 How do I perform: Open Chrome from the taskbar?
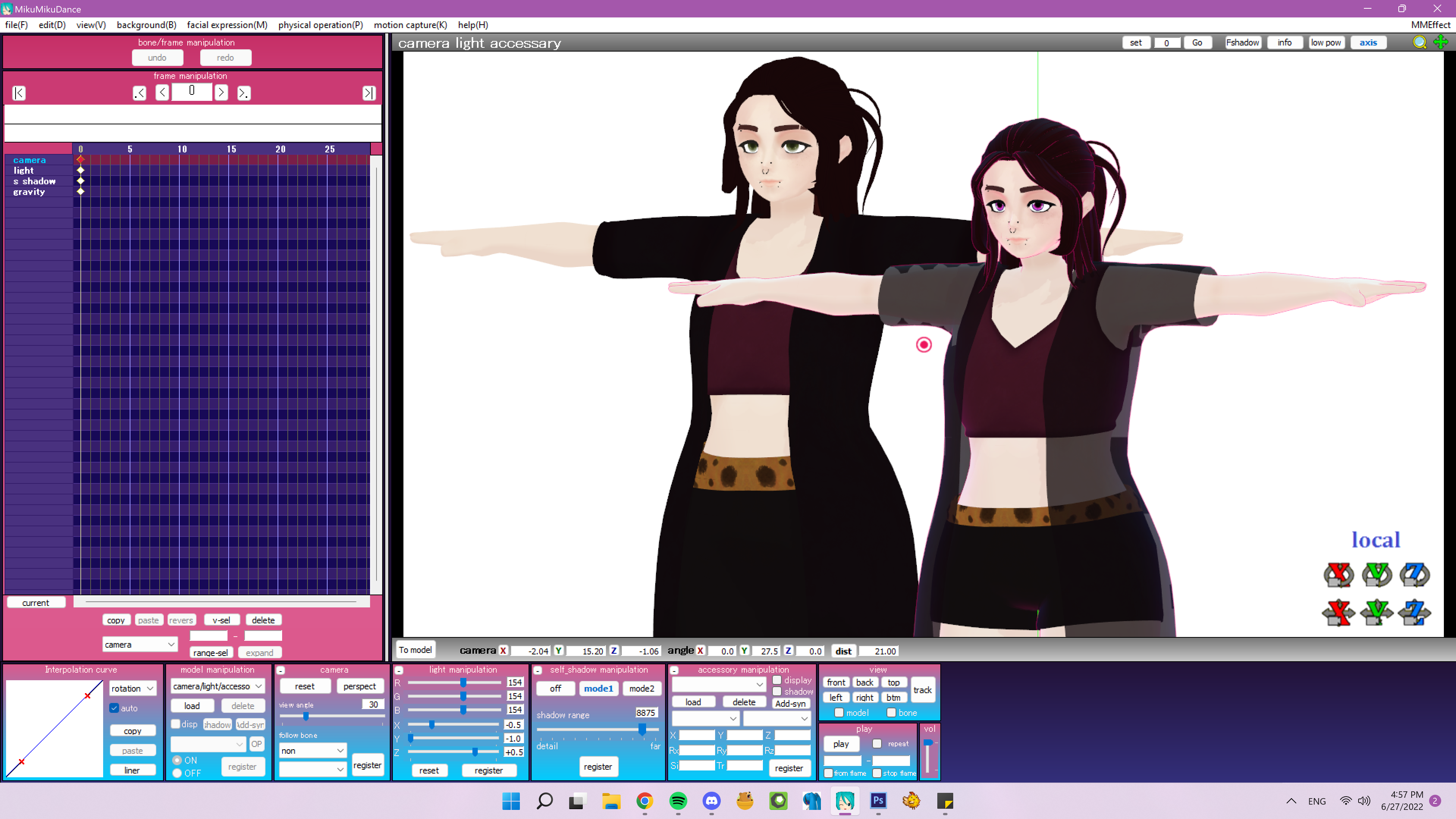pos(644,801)
